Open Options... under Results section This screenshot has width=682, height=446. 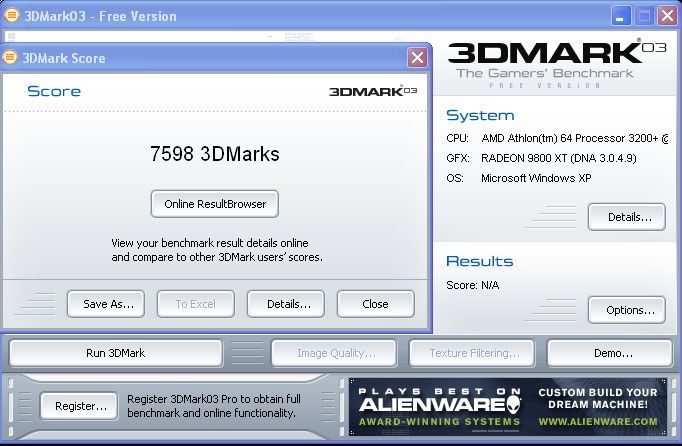pos(626,310)
